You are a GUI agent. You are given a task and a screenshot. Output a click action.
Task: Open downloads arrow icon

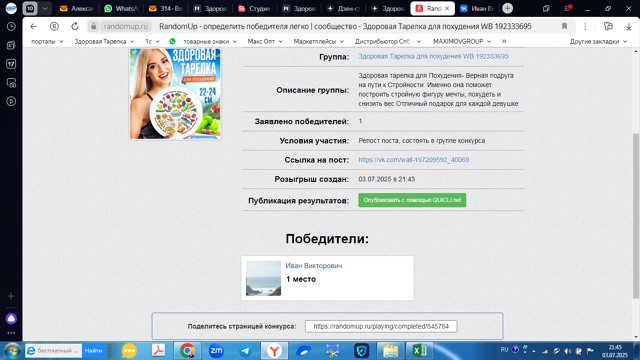[x=629, y=27]
